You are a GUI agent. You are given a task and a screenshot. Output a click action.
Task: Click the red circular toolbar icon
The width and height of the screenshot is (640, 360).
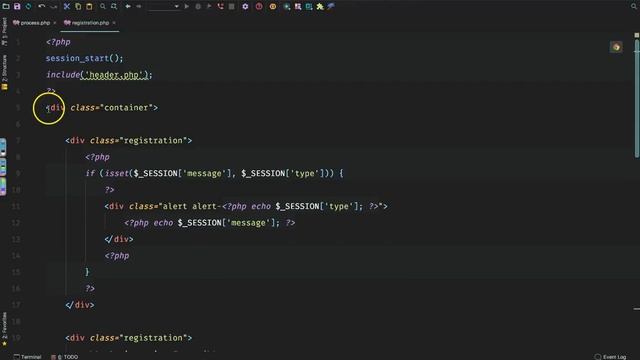(x=259, y=7)
